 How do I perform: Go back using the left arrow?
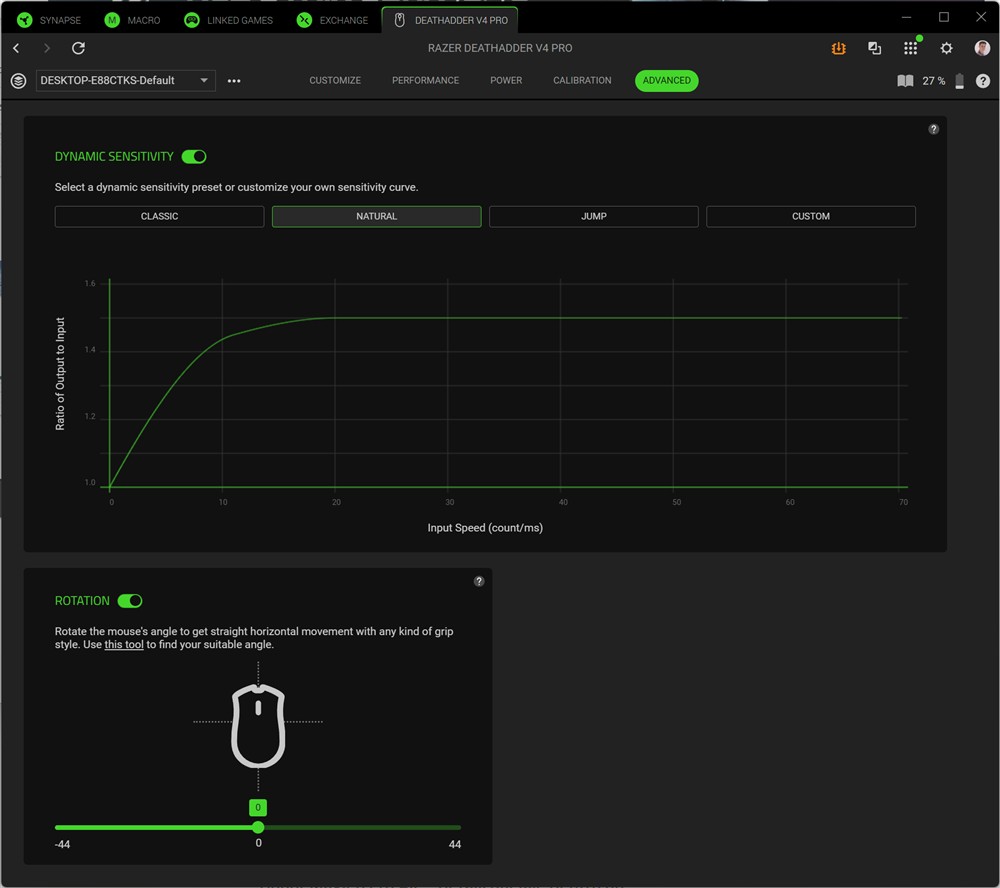tap(16, 48)
